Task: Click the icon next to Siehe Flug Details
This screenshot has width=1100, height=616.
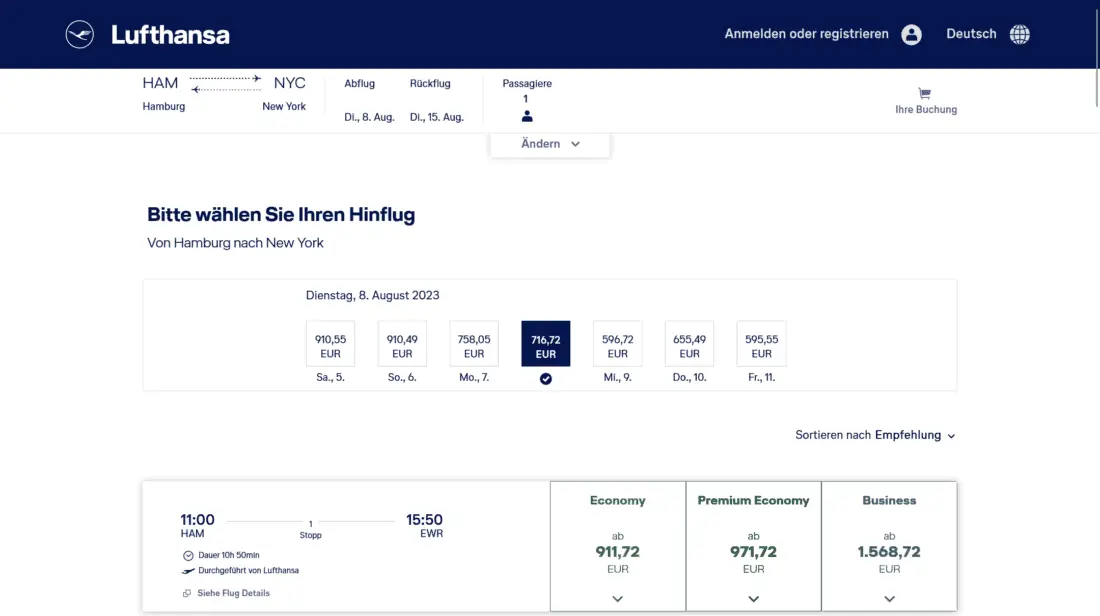Action: [187, 593]
